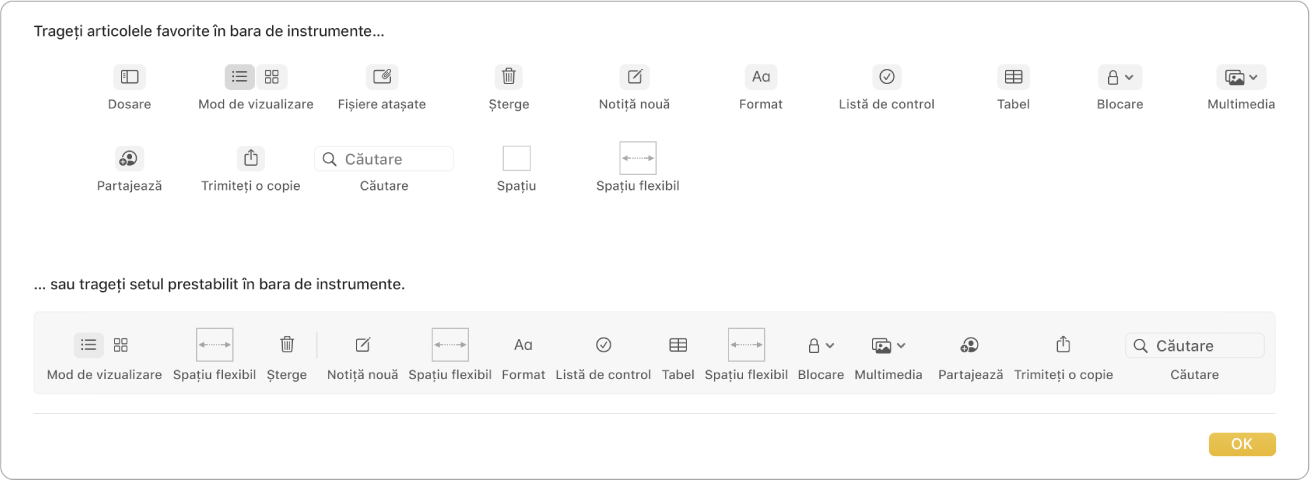The width and height of the screenshot is (1311, 481).
Task: Click the Listă de control checkmark icon in the top row
Action: click(886, 76)
